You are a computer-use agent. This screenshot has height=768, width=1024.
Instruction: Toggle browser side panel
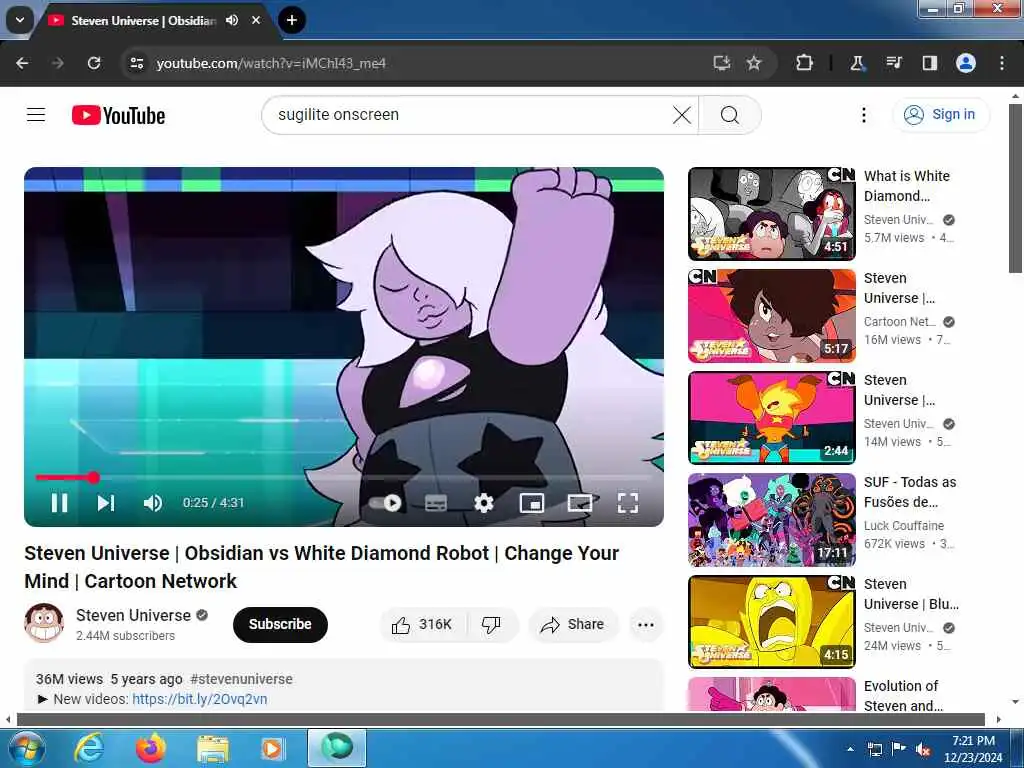(929, 63)
